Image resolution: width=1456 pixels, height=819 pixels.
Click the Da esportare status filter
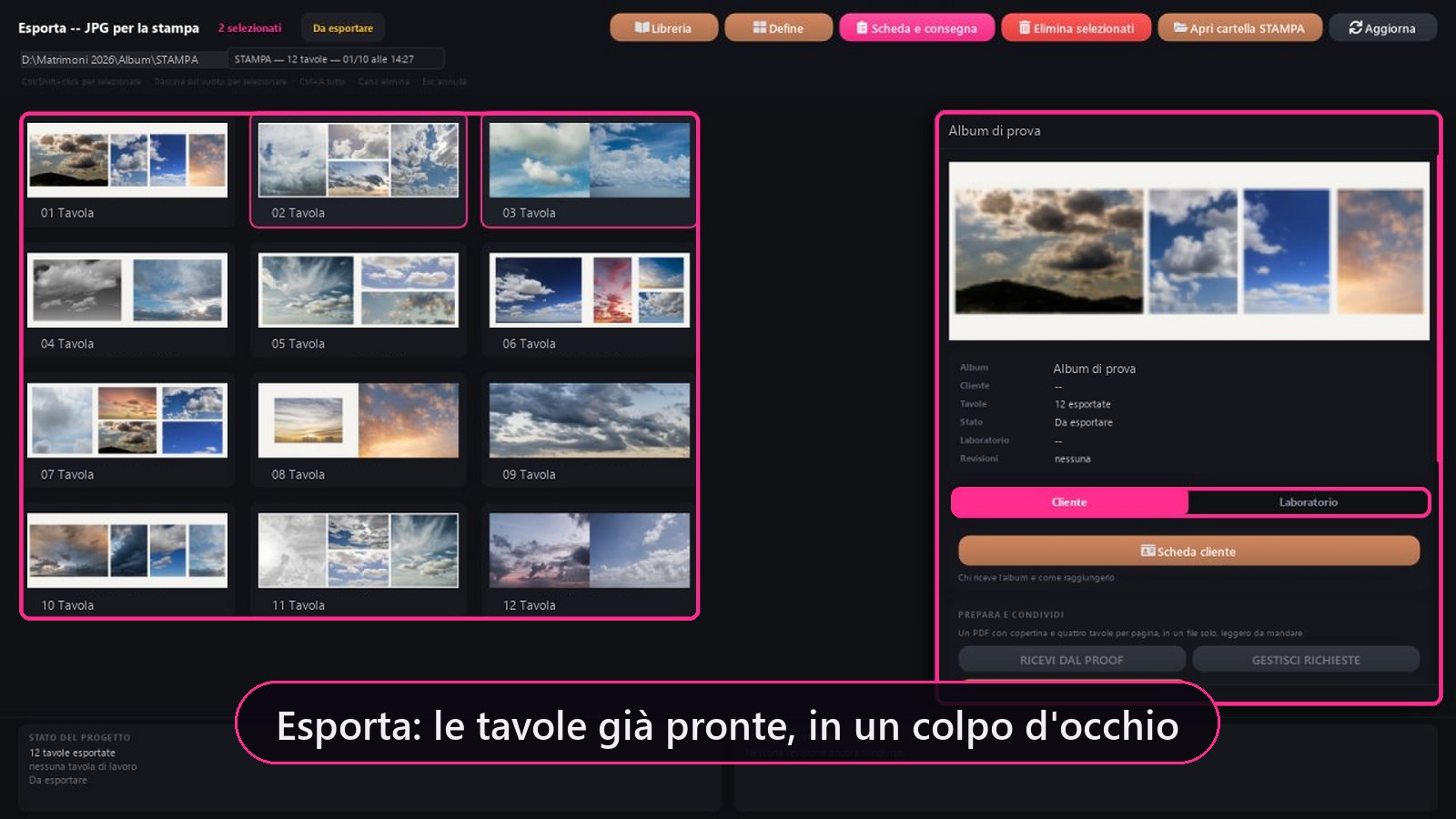point(343,28)
